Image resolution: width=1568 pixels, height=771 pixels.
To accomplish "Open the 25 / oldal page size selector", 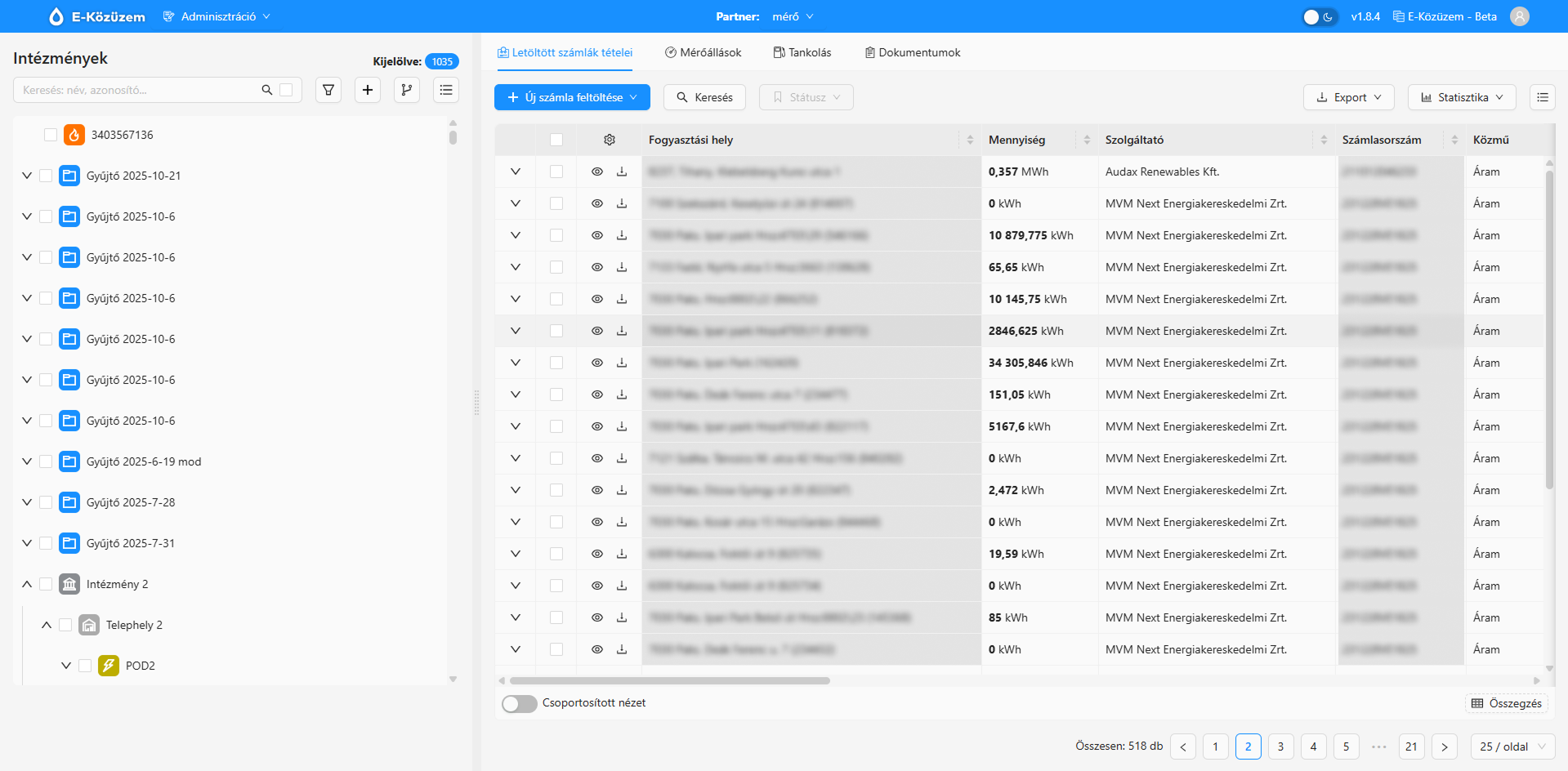I will [x=1513, y=746].
